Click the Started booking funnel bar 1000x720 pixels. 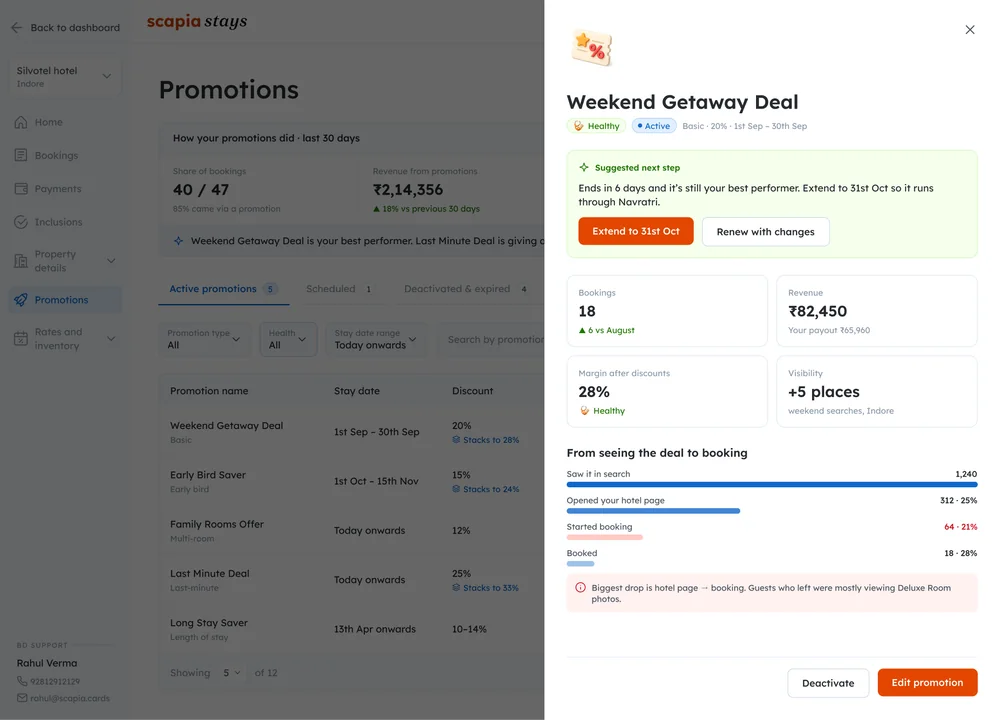click(x=605, y=538)
